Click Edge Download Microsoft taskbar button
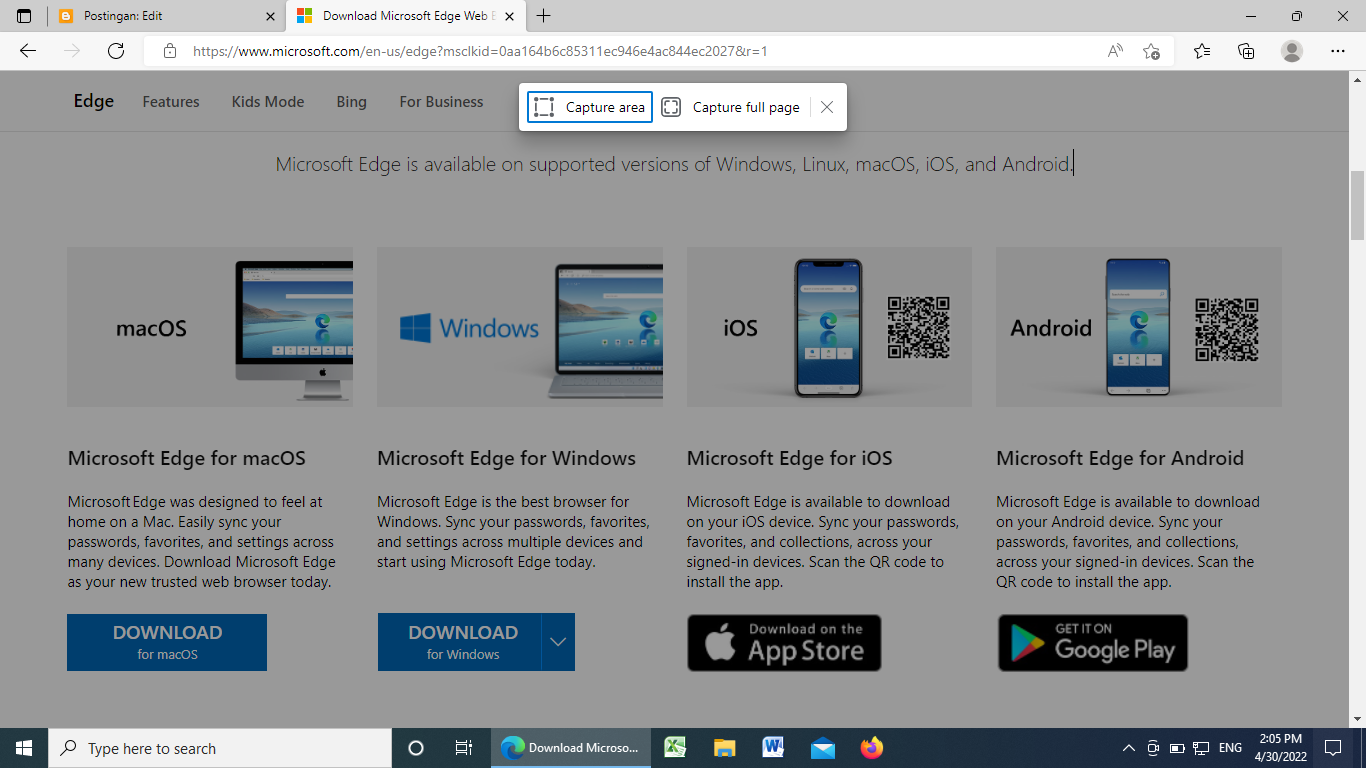Screen dimensions: 1366x768 (570, 748)
